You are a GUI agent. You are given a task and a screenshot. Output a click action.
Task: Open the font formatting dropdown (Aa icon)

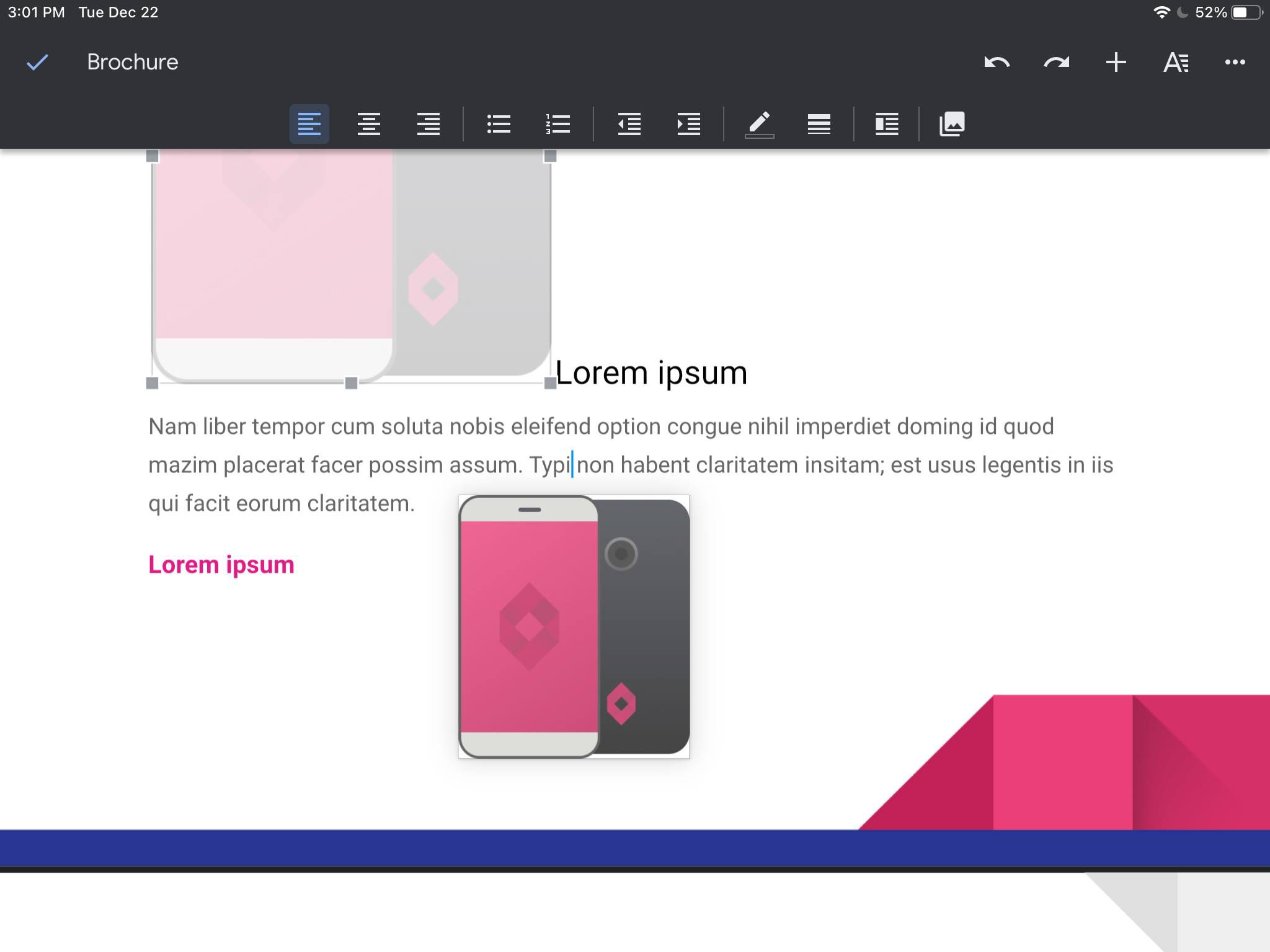pos(1175,61)
